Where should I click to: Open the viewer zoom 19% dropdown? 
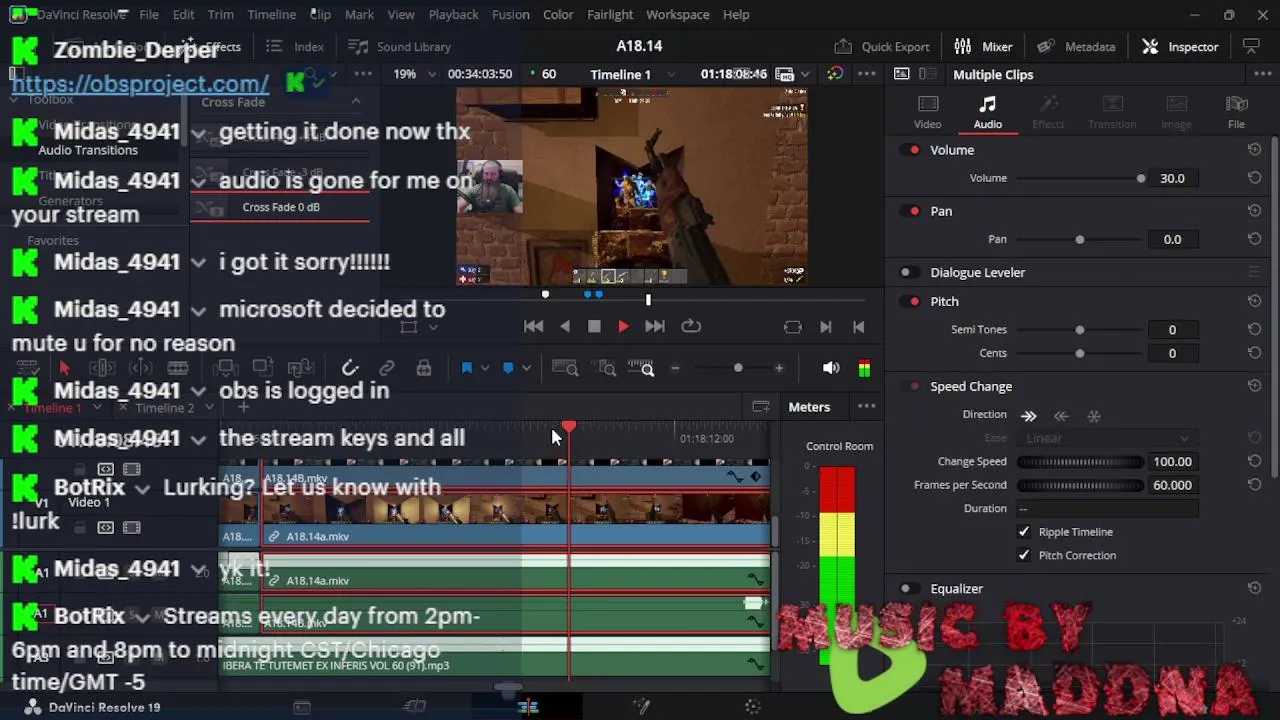pos(413,74)
